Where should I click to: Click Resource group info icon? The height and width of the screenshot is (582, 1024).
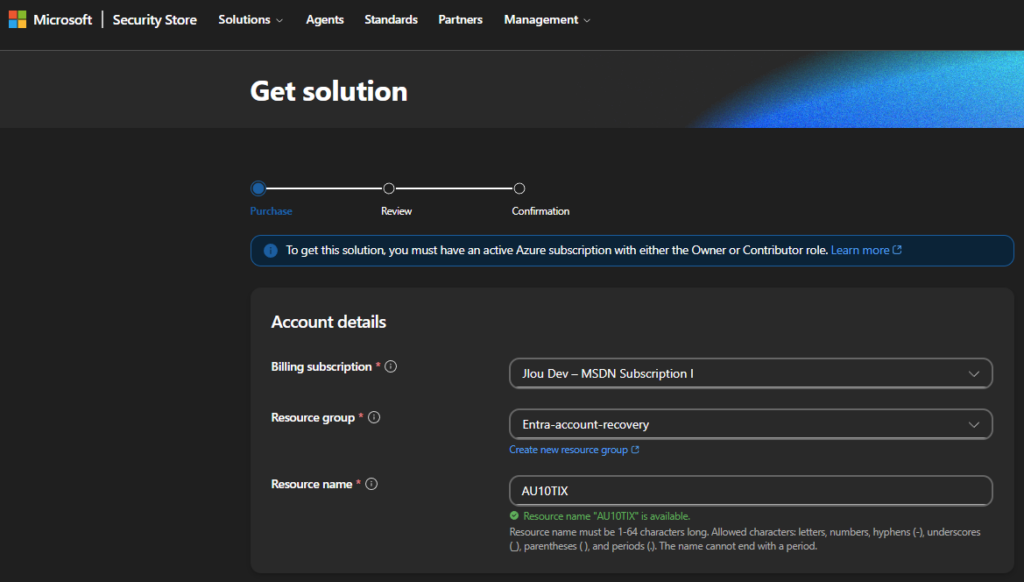pos(374,418)
